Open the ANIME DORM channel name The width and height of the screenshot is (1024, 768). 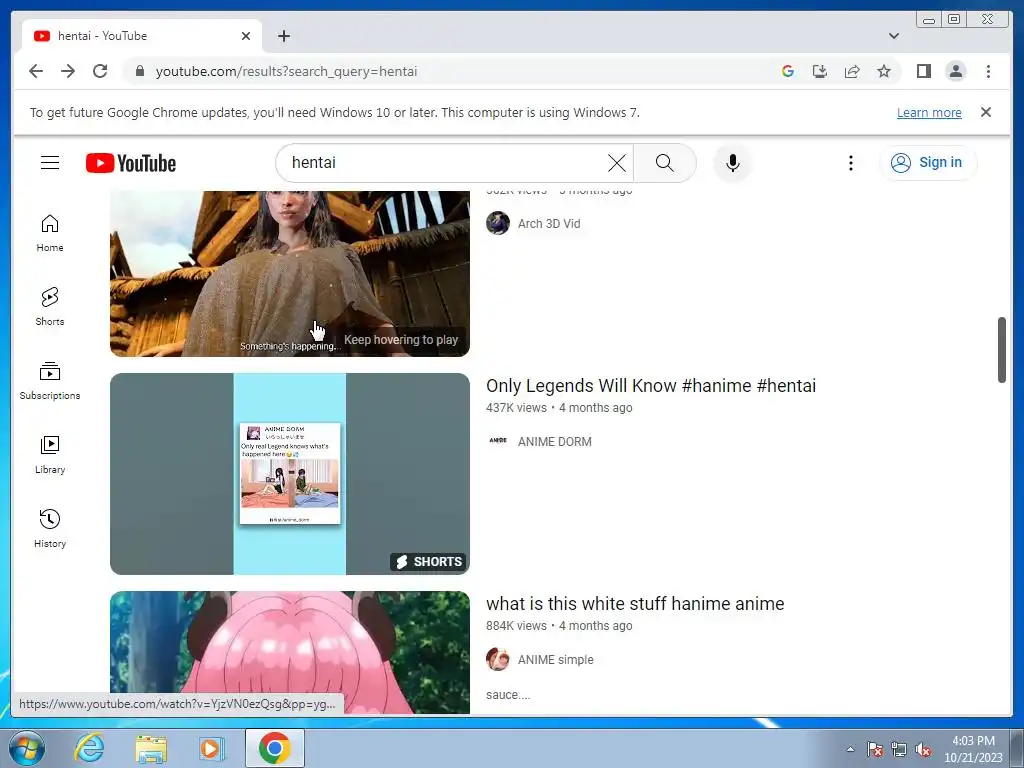tap(554, 441)
